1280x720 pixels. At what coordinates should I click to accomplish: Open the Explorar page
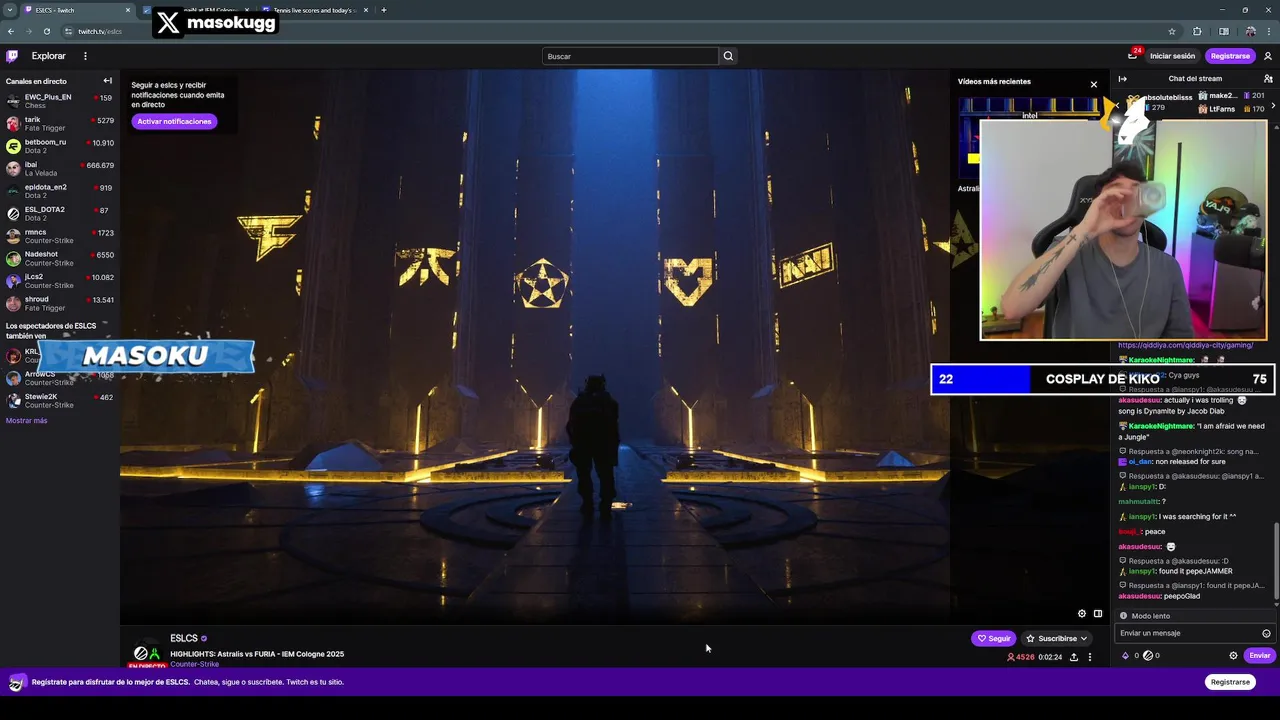click(48, 56)
